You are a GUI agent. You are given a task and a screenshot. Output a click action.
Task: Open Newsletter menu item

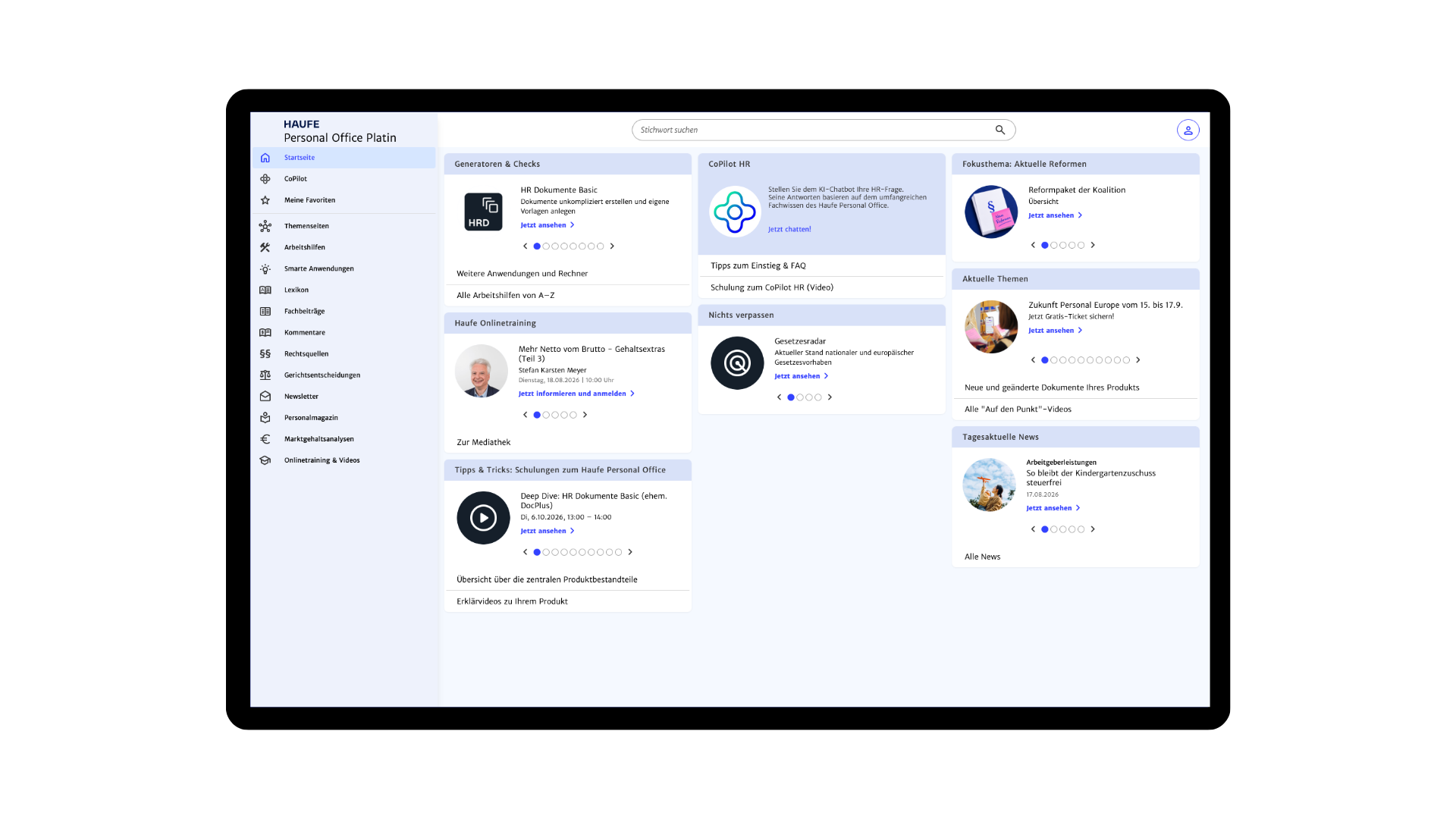point(344,396)
